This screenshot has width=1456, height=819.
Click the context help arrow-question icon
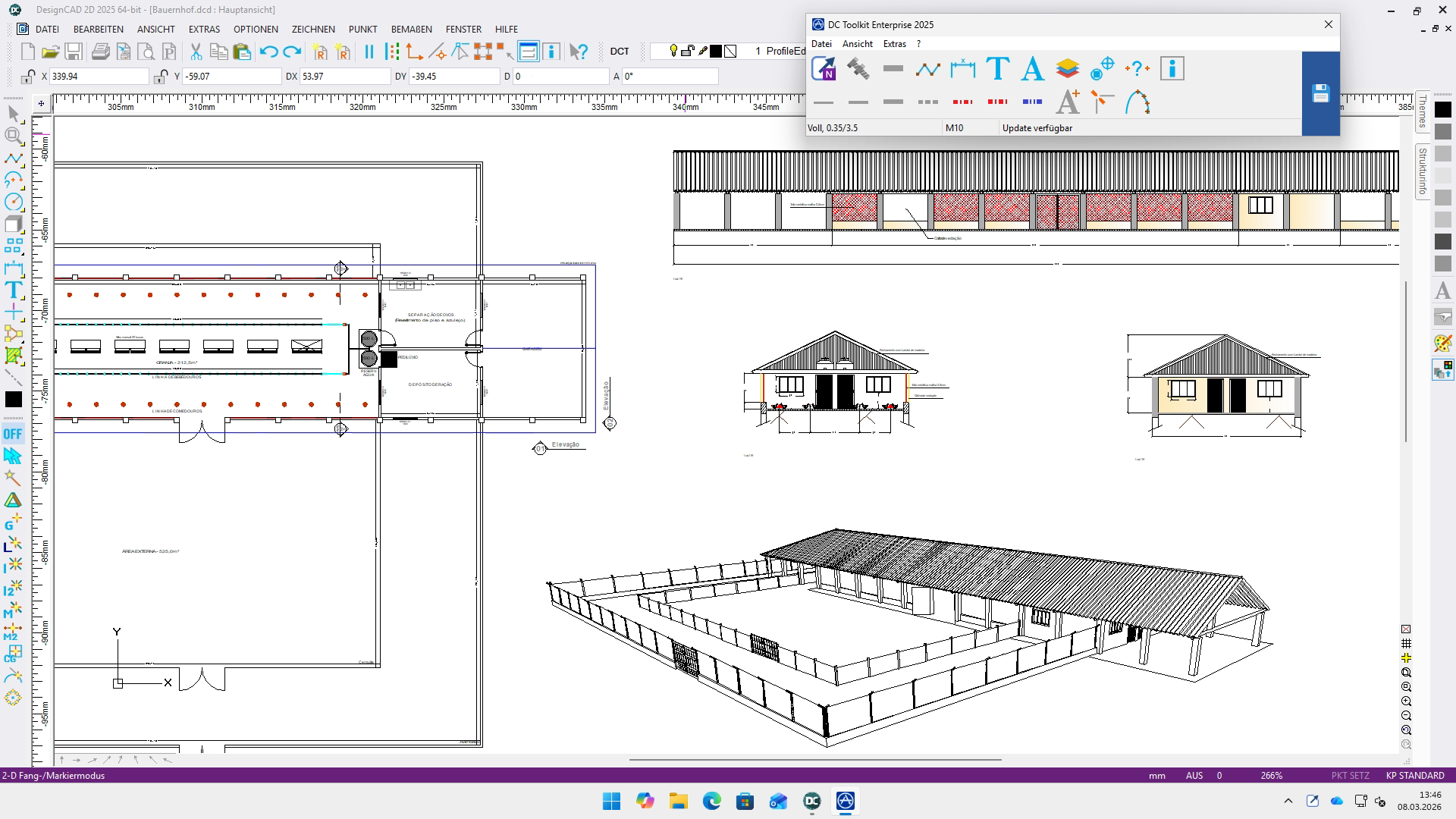pos(579,52)
